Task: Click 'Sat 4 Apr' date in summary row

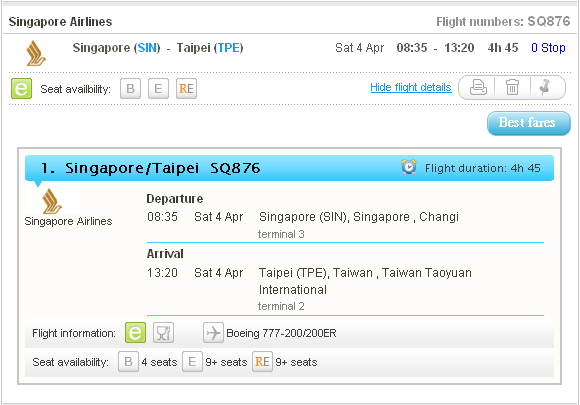Action: (360, 48)
